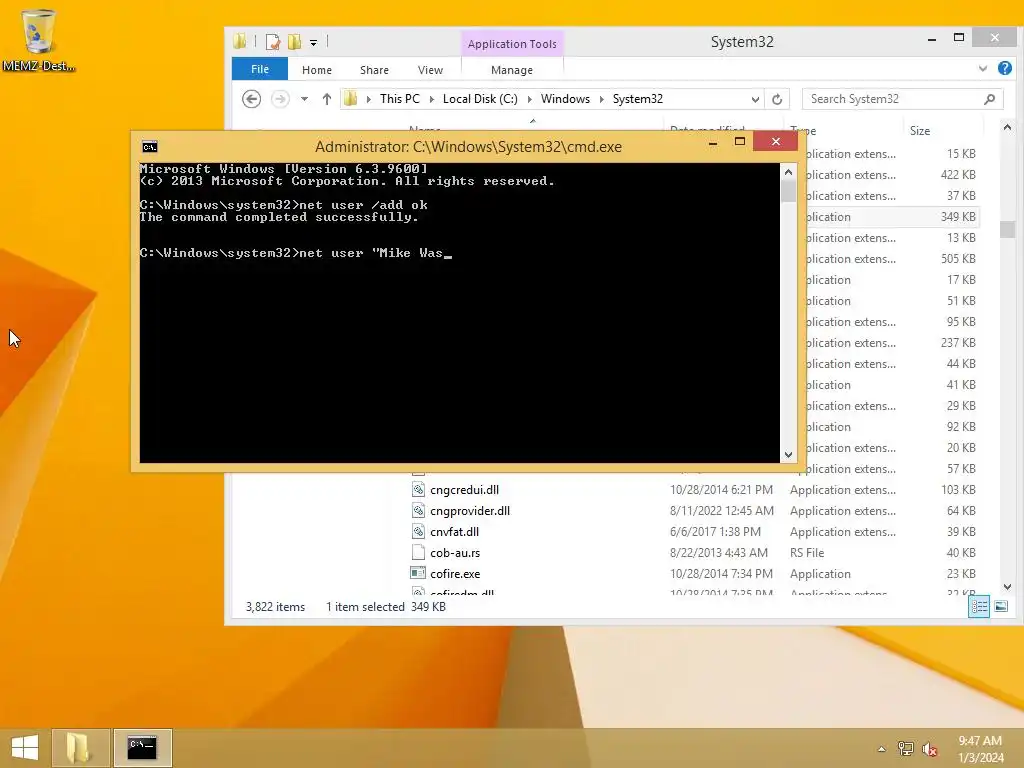Click the File Explorer taskbar button

click(79, 747)
